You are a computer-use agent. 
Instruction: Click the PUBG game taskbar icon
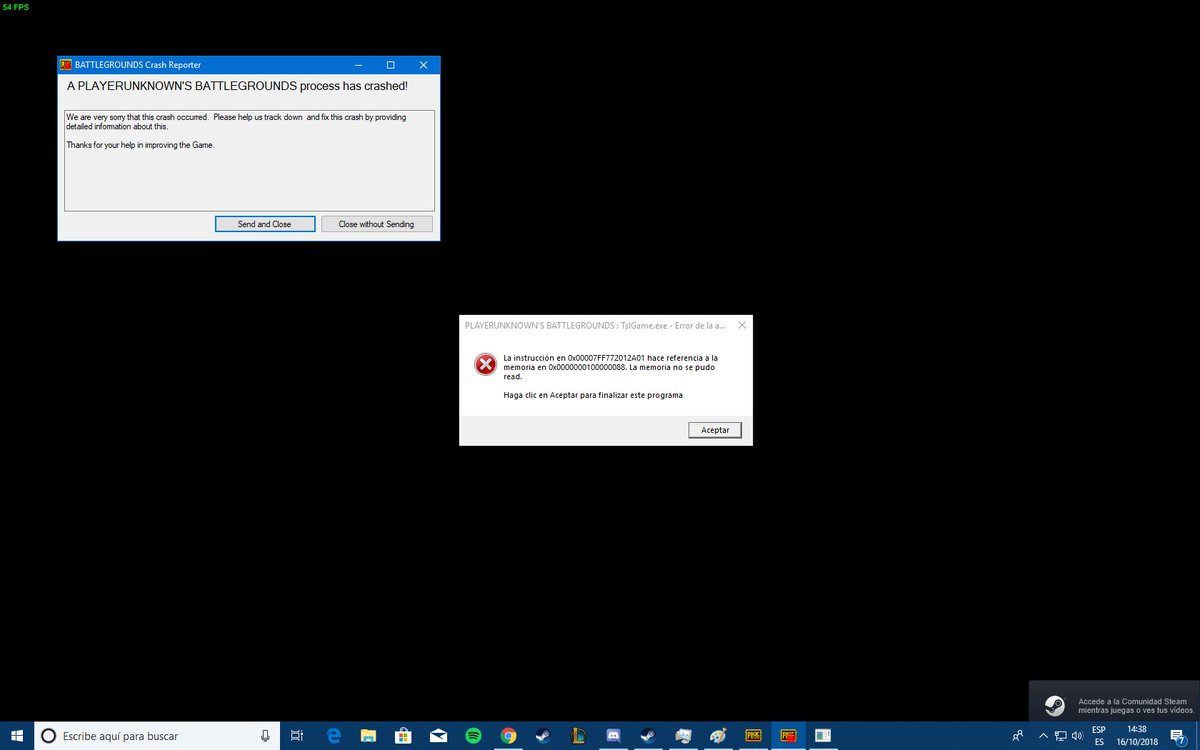753,736
